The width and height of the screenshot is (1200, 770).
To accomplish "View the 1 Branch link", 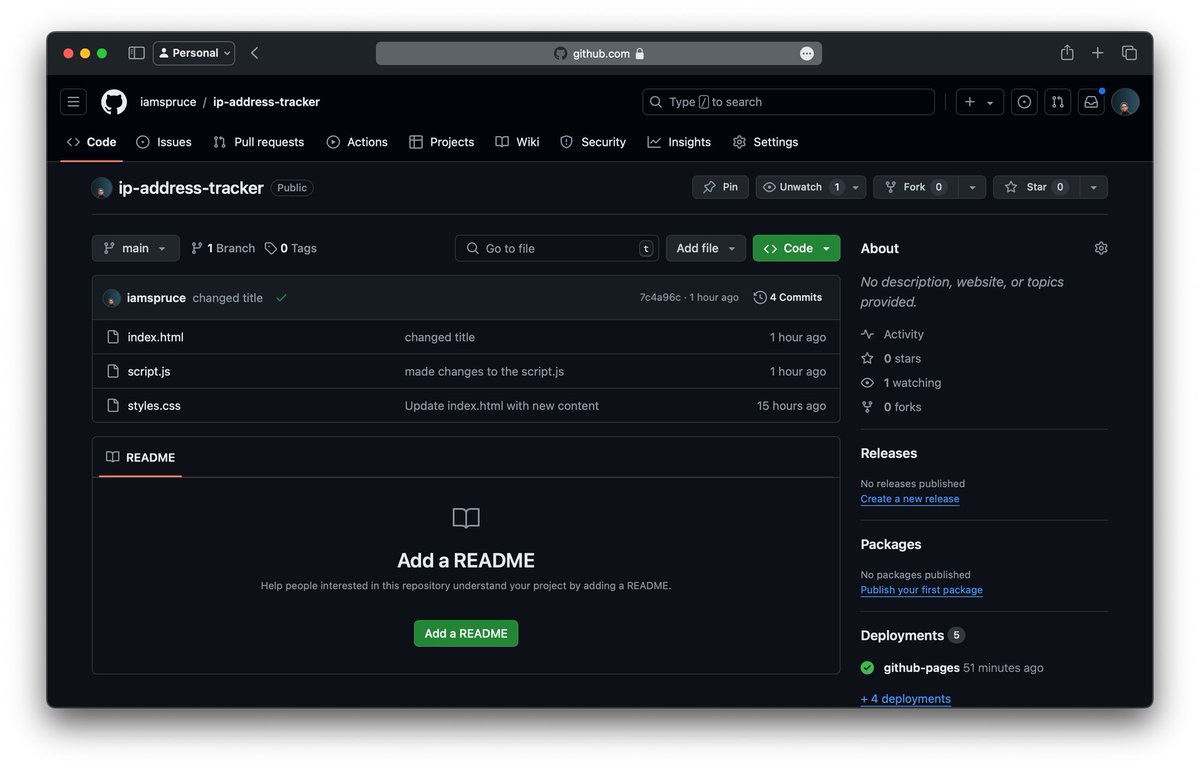I will 223,248.
